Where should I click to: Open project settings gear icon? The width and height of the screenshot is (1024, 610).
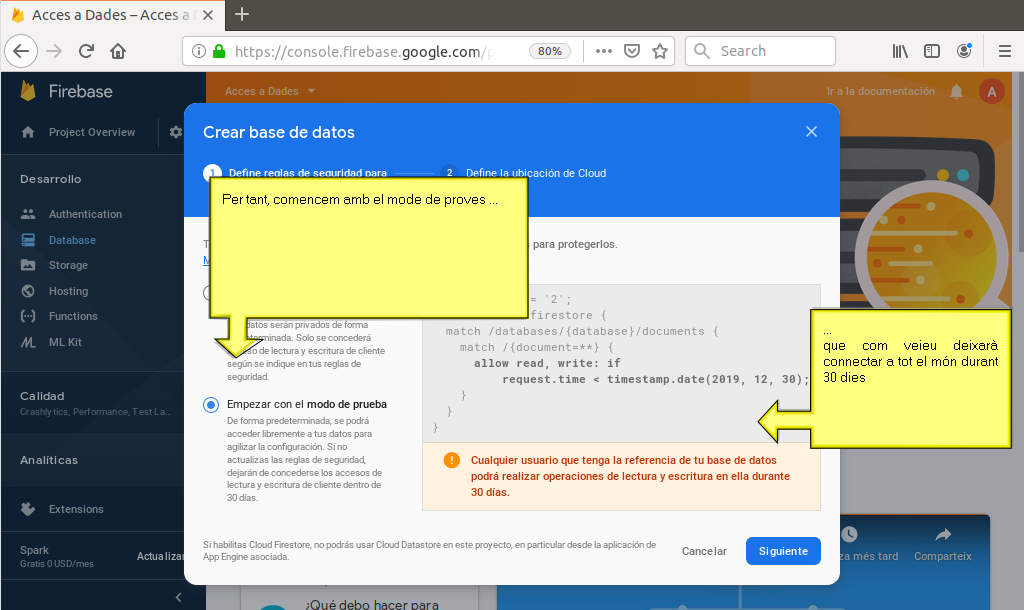(176, 132)
